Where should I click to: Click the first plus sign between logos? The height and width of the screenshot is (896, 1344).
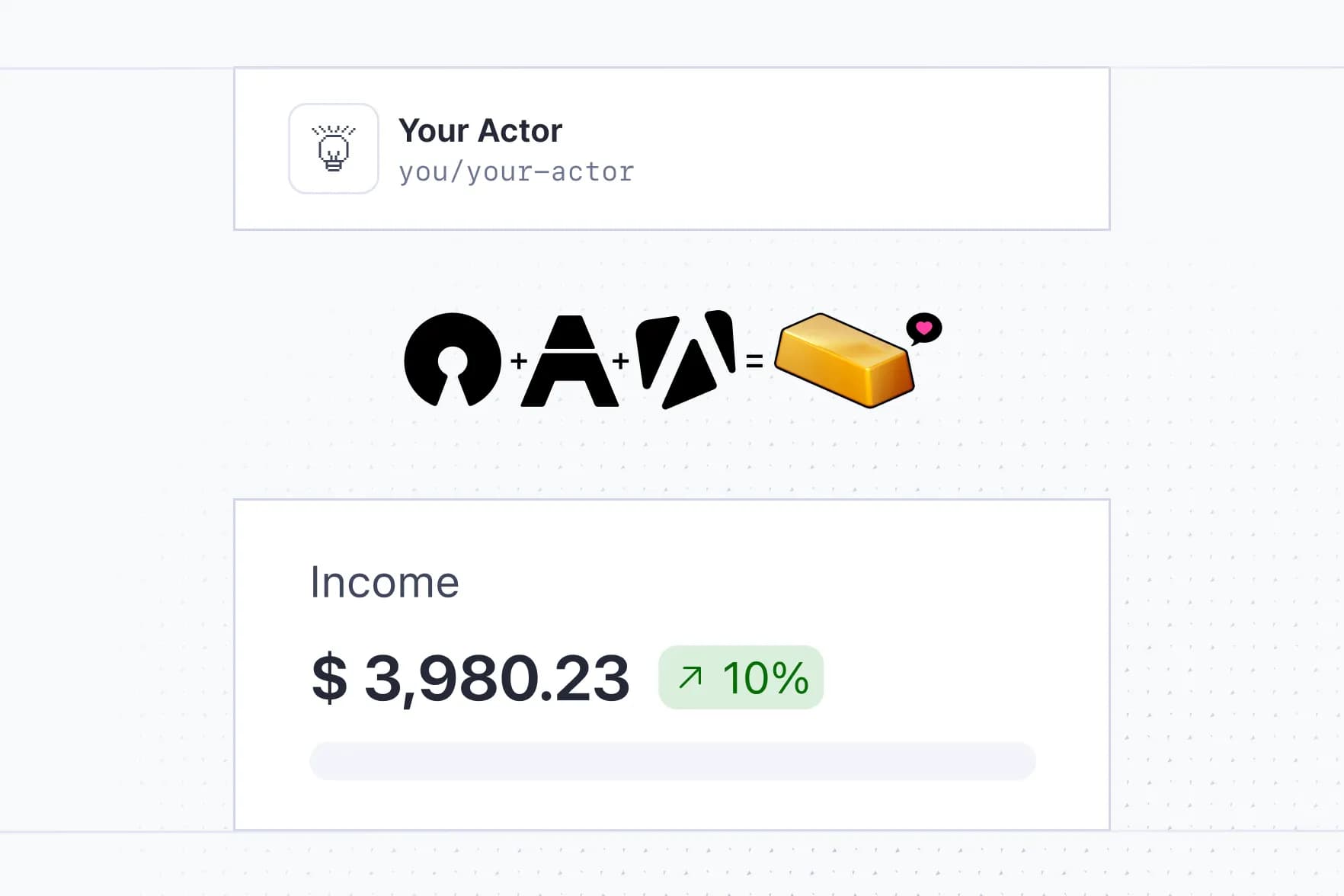point(519,360)
